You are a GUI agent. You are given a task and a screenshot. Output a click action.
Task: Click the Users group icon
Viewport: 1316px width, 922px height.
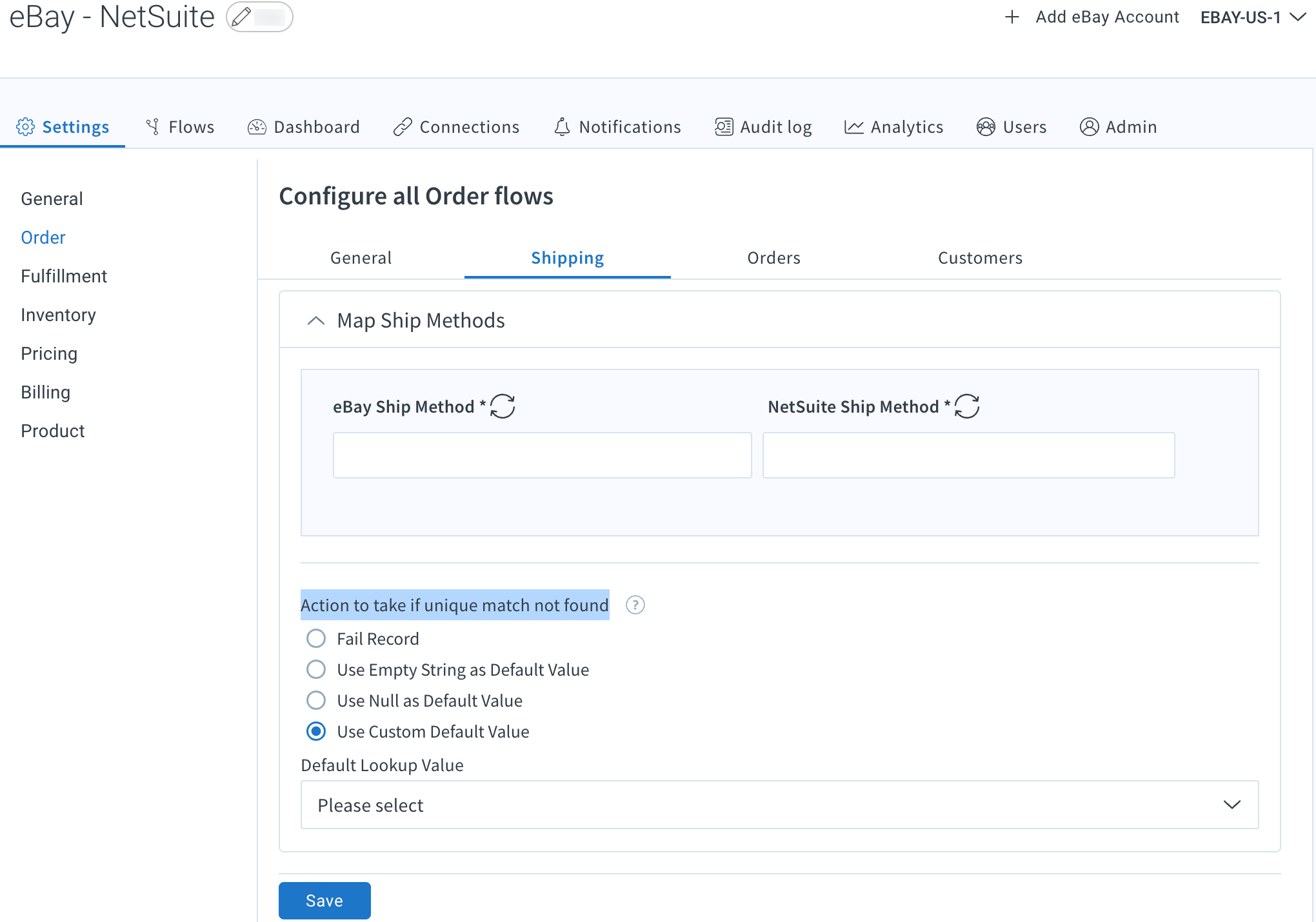point(986,127)
